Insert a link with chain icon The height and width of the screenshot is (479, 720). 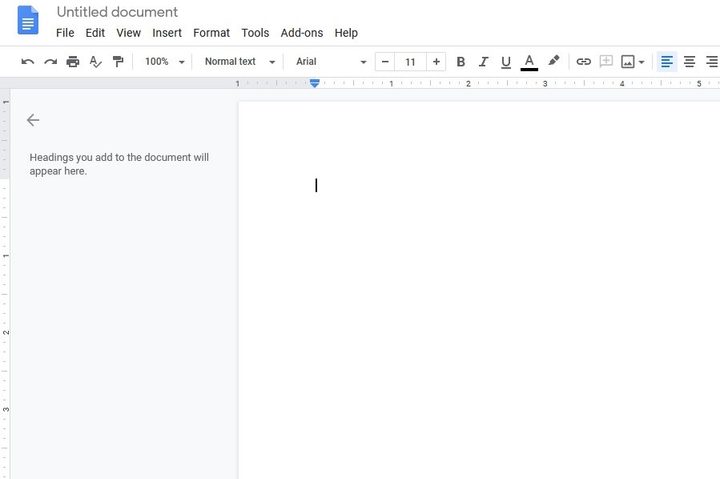click(x=583, y=62)
